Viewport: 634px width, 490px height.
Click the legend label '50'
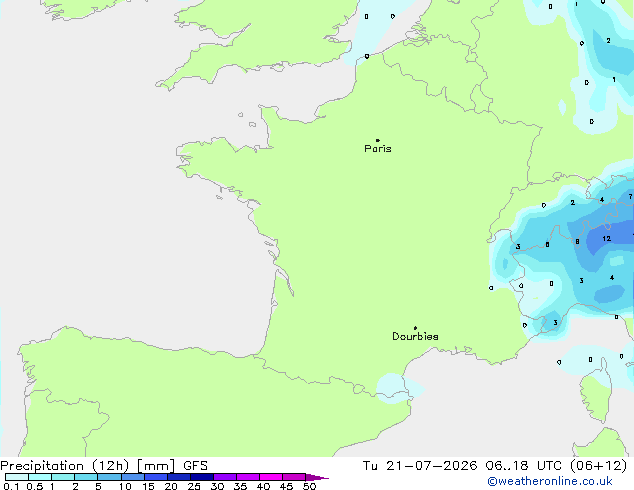pyautogui.click(x=309, y=486)
